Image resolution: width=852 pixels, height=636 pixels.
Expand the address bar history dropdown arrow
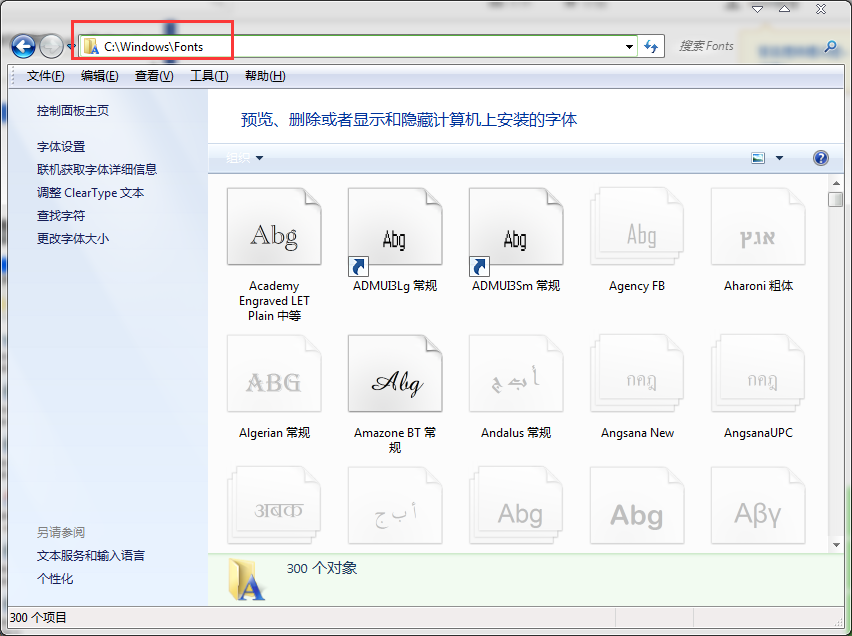[x=629, y=47]
